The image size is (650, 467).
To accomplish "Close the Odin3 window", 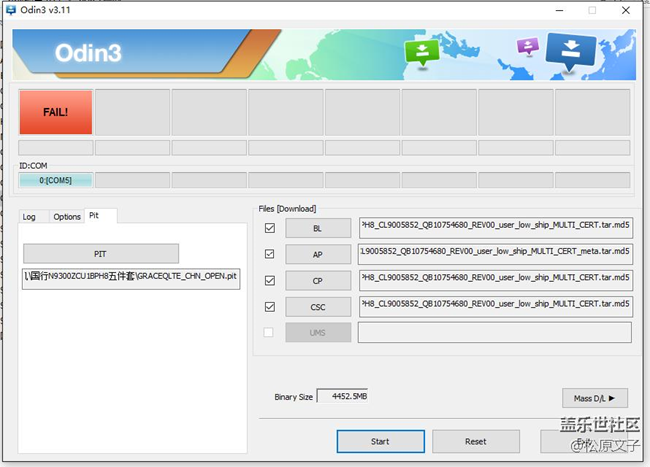I will (x=628, y=10).
